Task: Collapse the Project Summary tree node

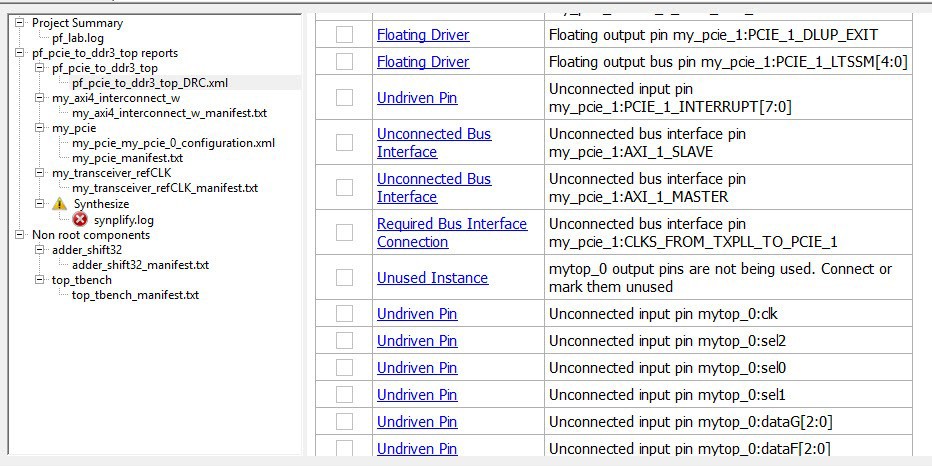Action: tap(21, 23)
